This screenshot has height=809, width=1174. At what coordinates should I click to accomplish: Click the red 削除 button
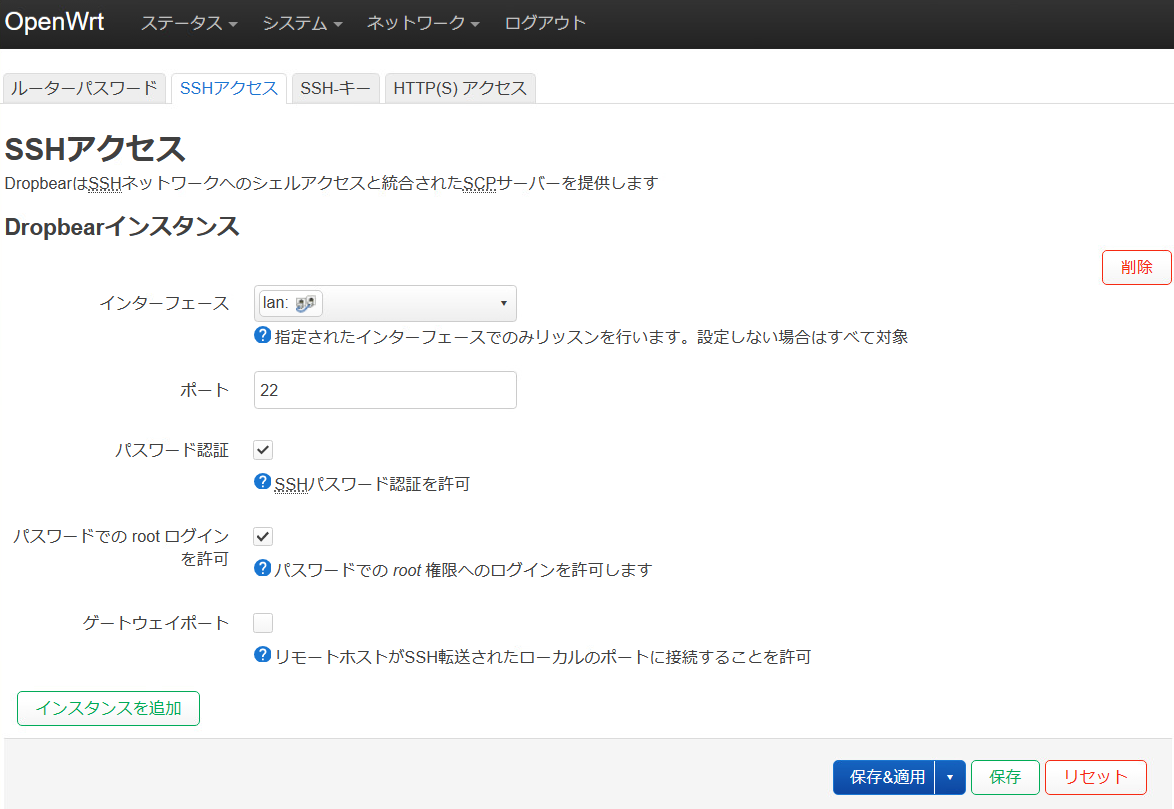(1136, 267)
